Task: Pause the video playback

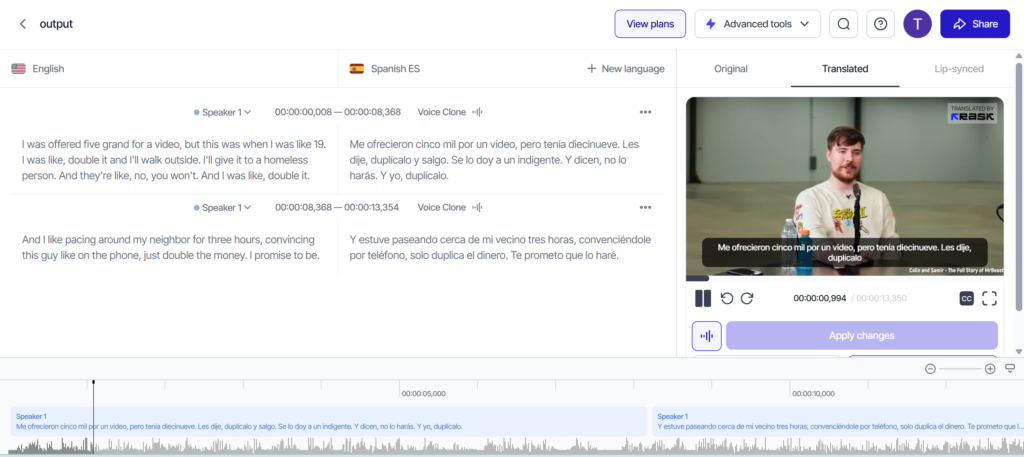Action: tap(703, 298)
